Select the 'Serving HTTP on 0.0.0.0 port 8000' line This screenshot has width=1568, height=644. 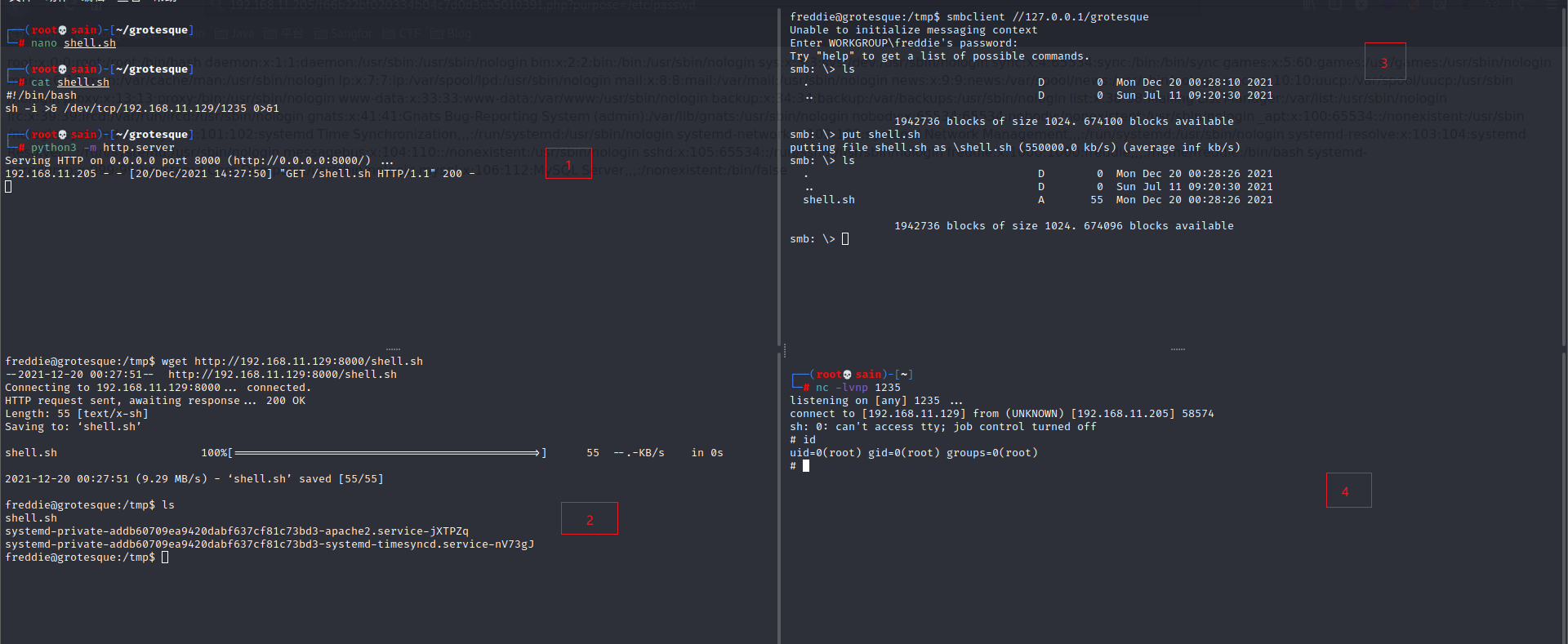pos(199,161)
